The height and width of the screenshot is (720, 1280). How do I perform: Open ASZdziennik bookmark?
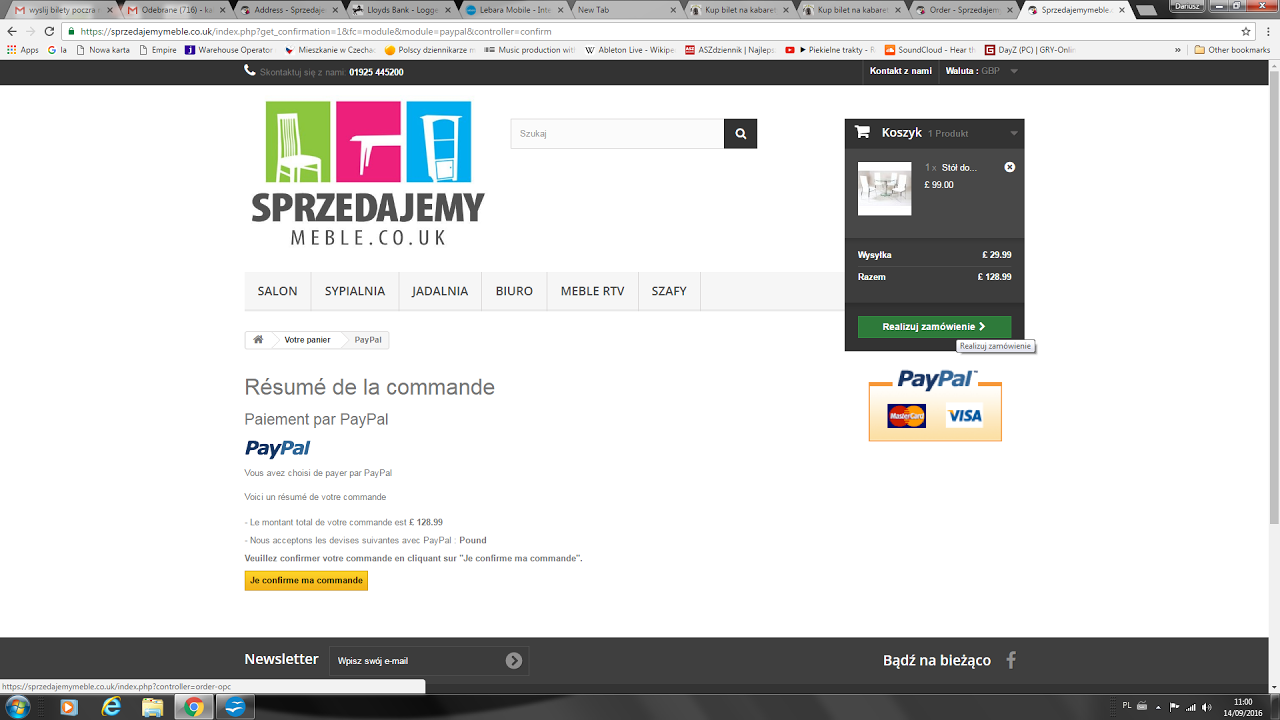[x=730, y=50]
